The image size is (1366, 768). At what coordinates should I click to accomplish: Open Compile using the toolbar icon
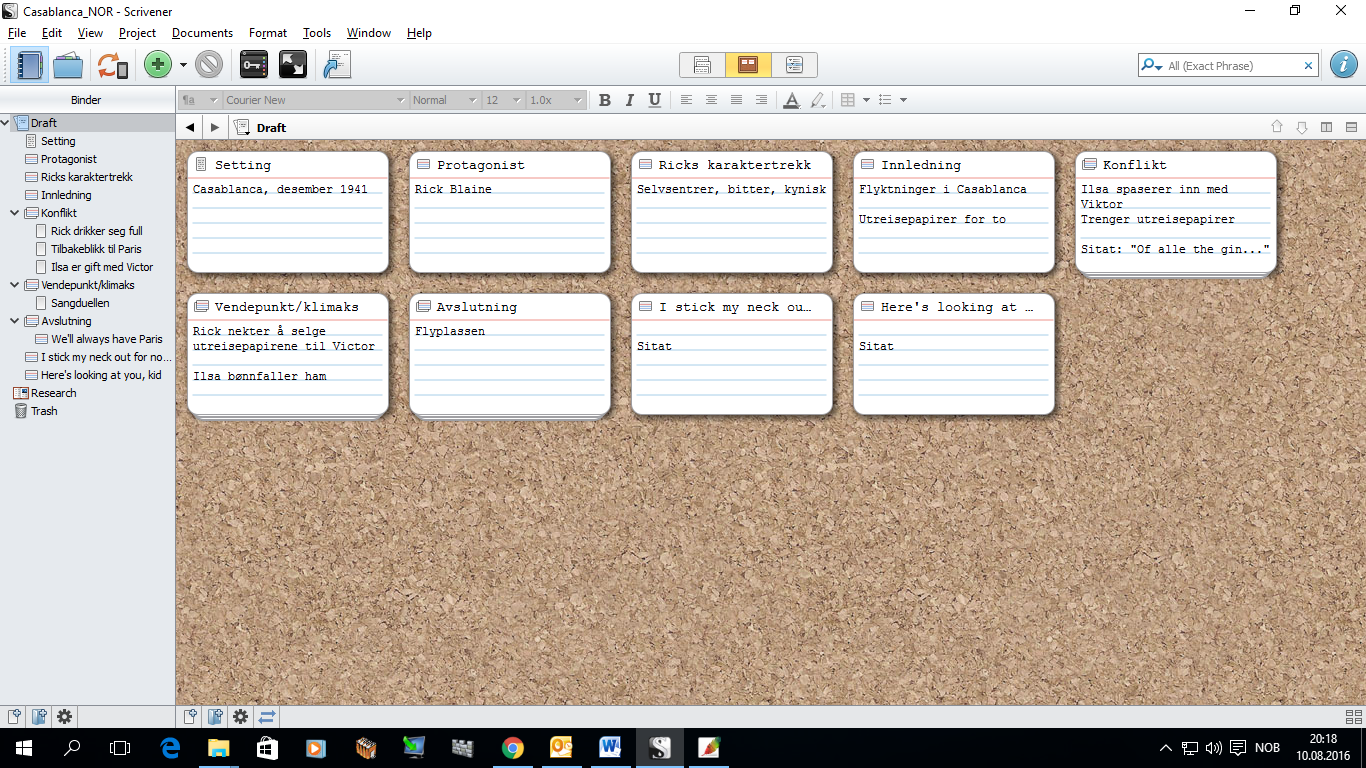pos(336,64)
